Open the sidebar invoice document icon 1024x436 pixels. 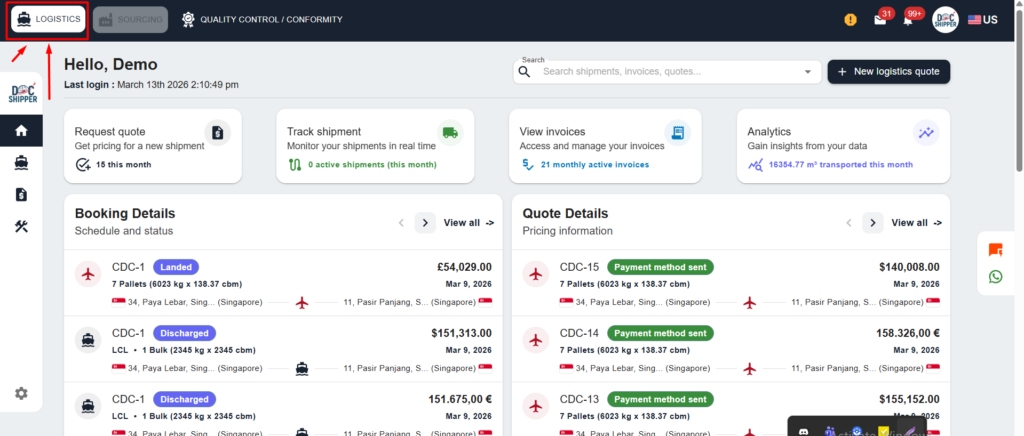[x=22, y=195]
